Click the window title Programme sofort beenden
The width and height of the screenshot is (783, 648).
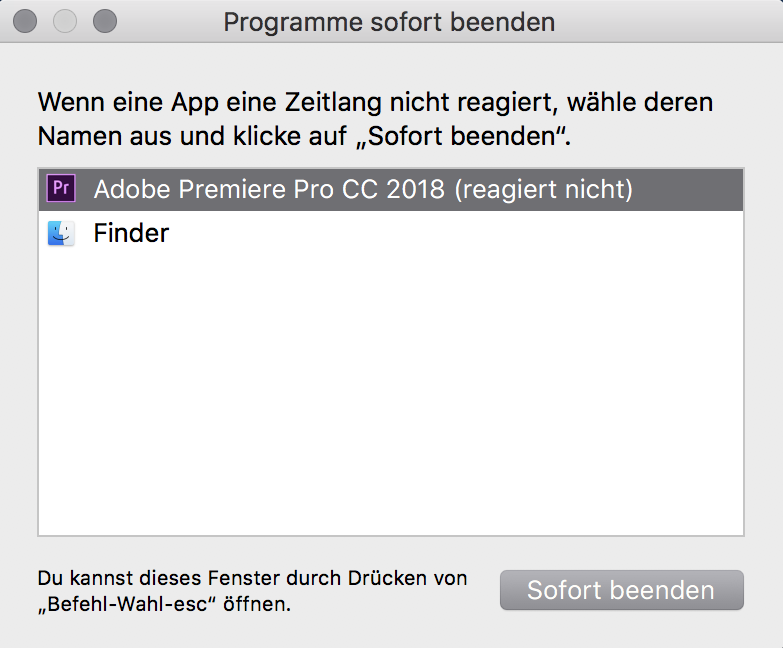coord(389,21)
